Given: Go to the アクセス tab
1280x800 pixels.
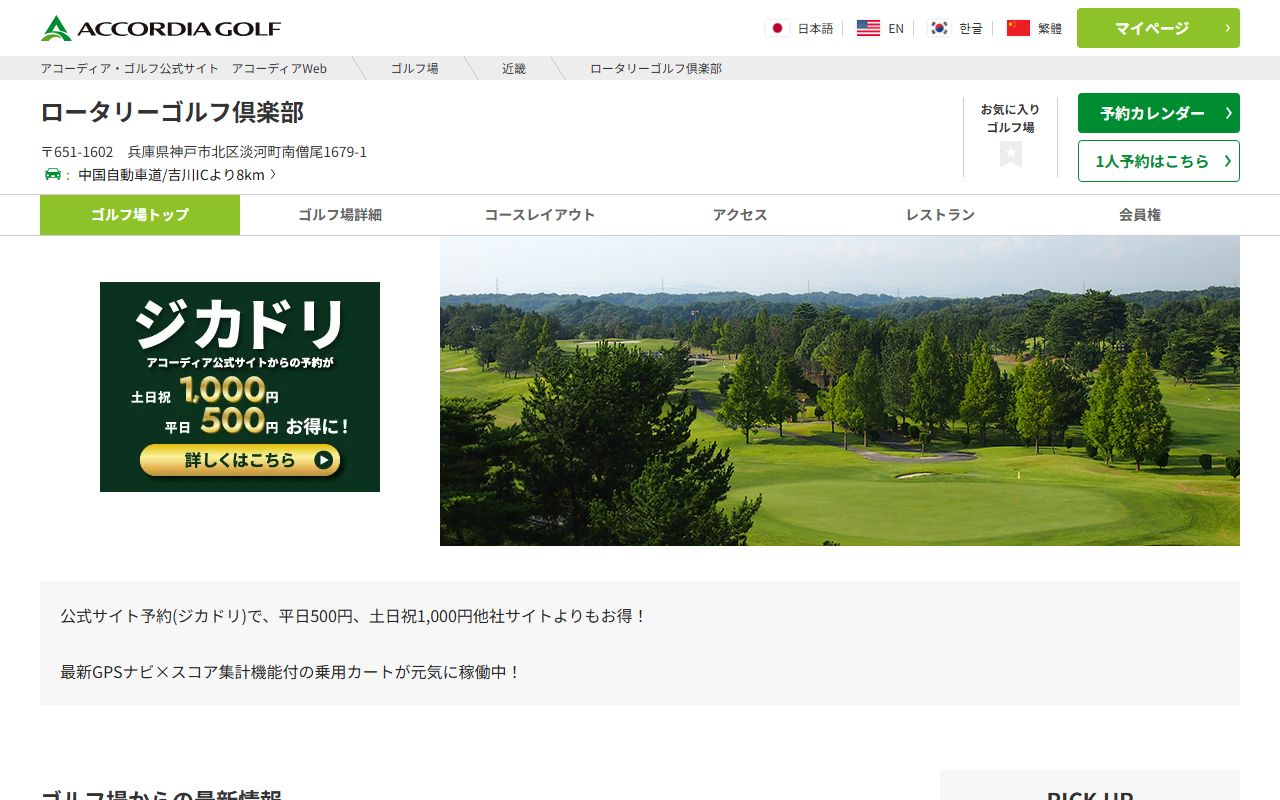Looking at the screenshot, I should (x=740, y=215).
